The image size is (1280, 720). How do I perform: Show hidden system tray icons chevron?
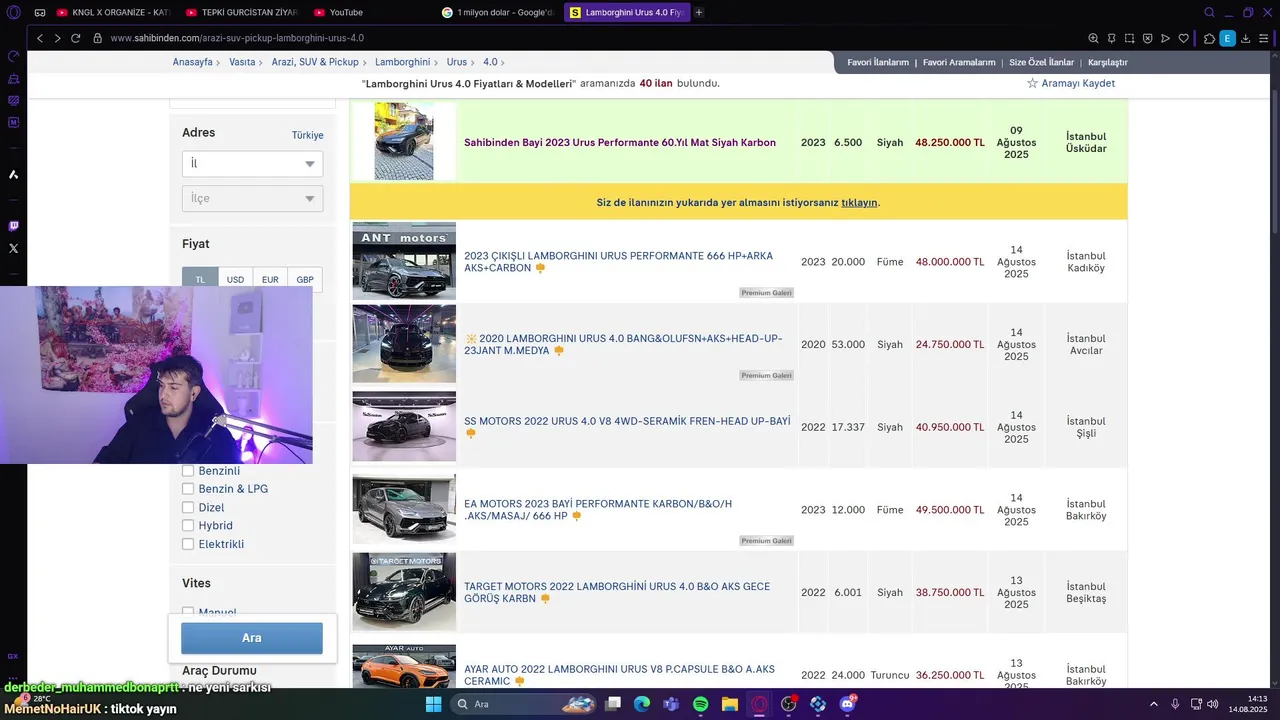click(x=1152, y=704)
